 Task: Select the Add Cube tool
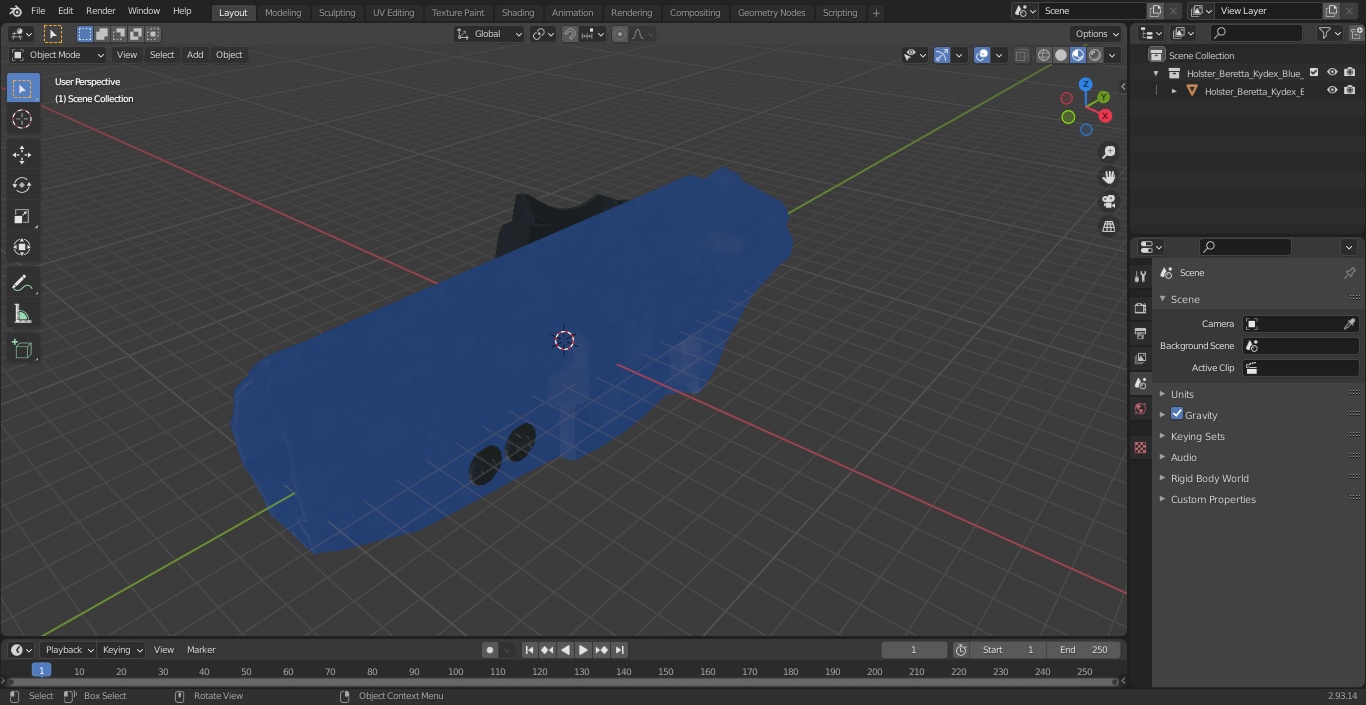click(x=22, y=349)
